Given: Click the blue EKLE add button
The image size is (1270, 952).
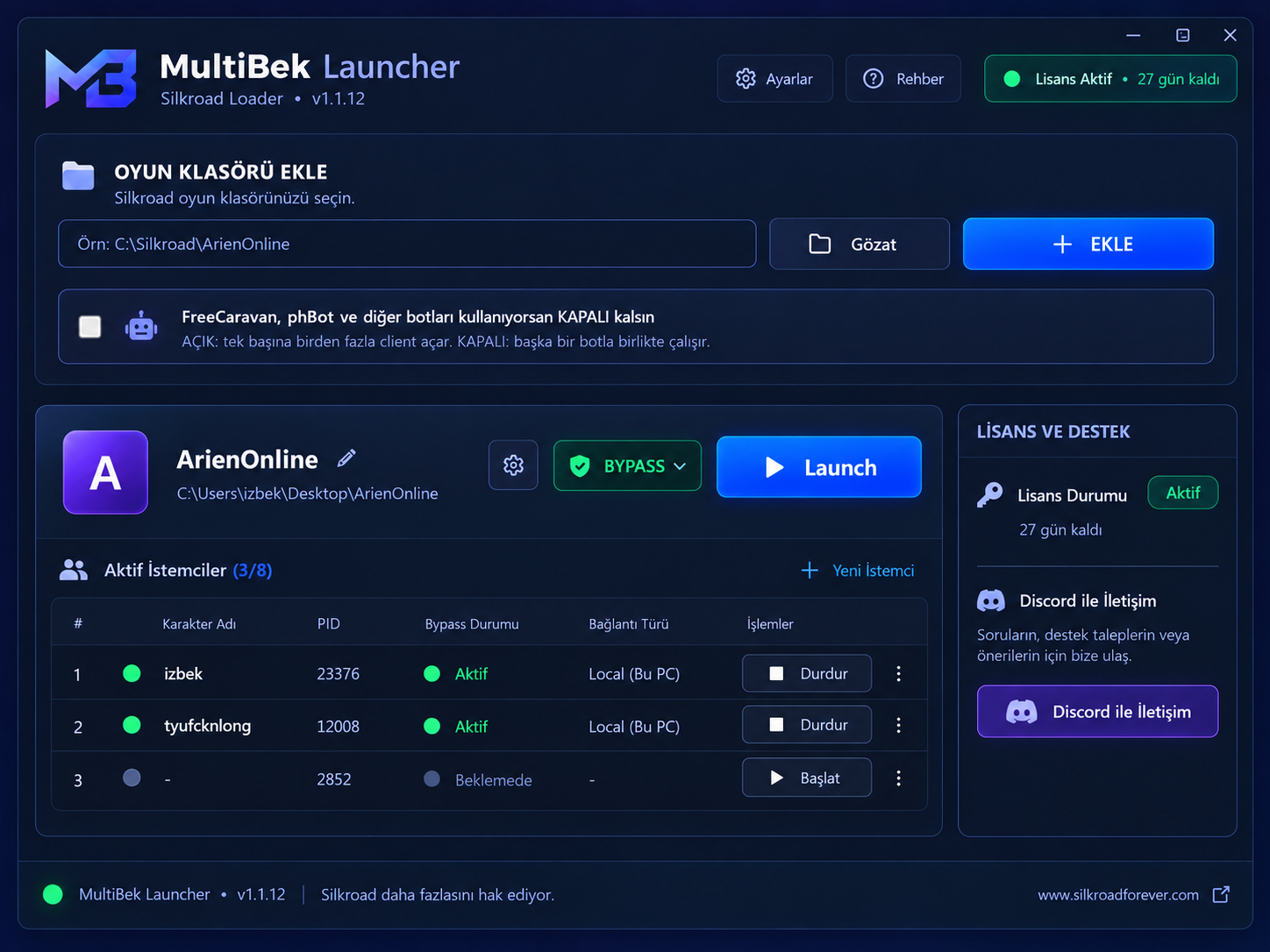Looking at the screenshot, I should (1088, 244).
